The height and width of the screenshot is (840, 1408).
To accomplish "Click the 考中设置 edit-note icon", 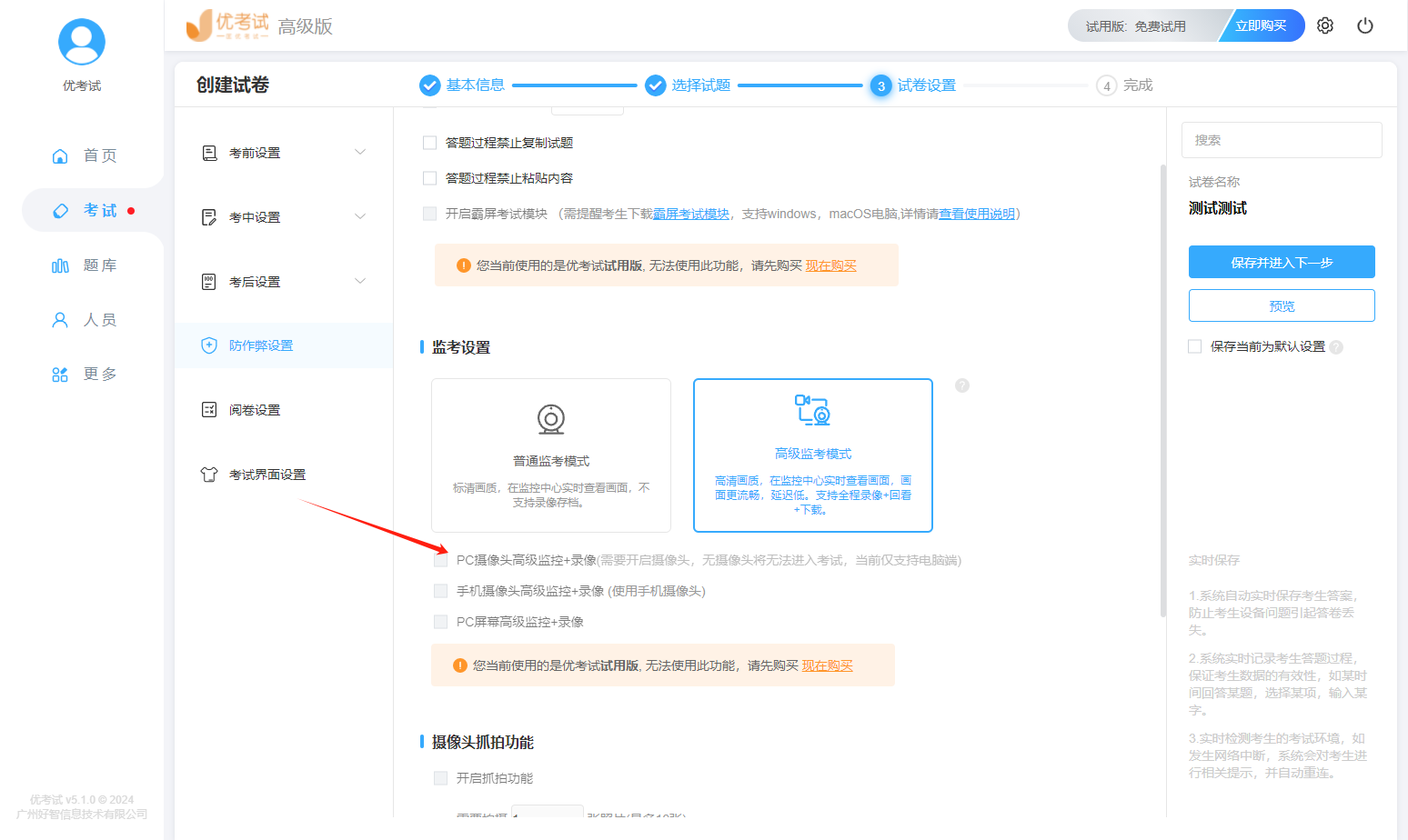I will point(209,217).
